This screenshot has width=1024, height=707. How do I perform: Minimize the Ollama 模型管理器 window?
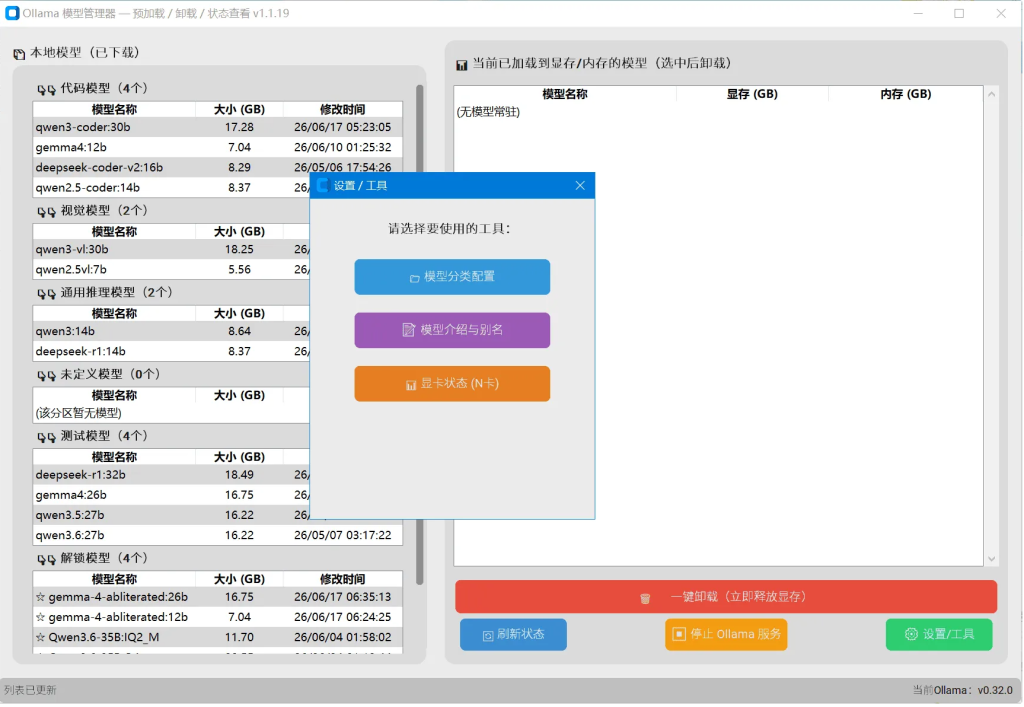918,13
